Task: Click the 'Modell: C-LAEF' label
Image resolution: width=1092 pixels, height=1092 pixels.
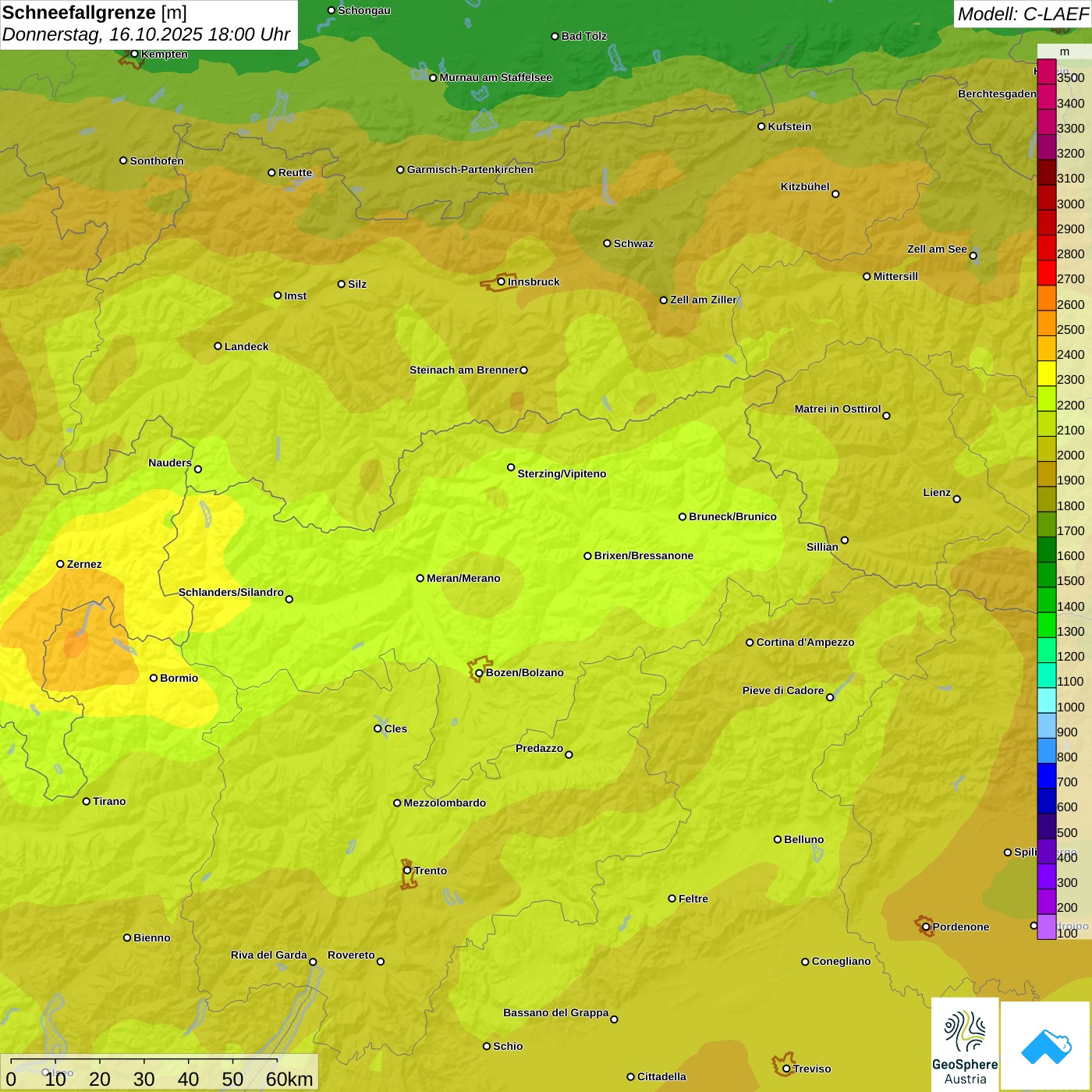Action: point(1023,14)
